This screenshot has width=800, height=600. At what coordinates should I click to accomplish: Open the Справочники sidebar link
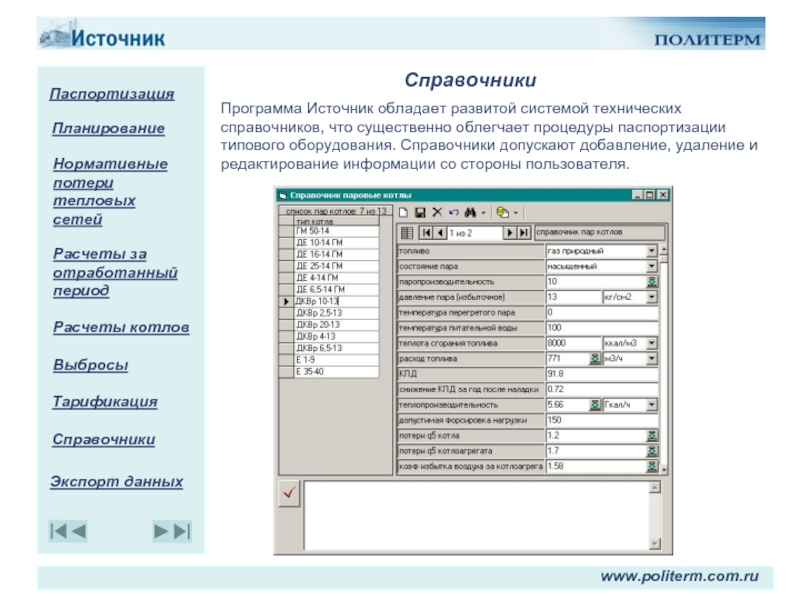coord(104,439)
